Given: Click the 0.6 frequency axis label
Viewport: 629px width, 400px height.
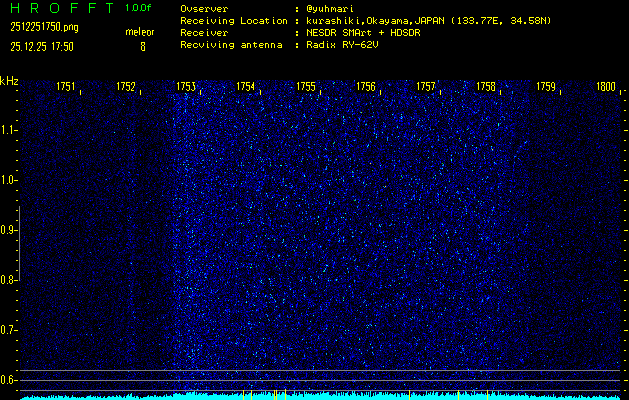Looking at the screenshot, I should click(x=7, y=380).
